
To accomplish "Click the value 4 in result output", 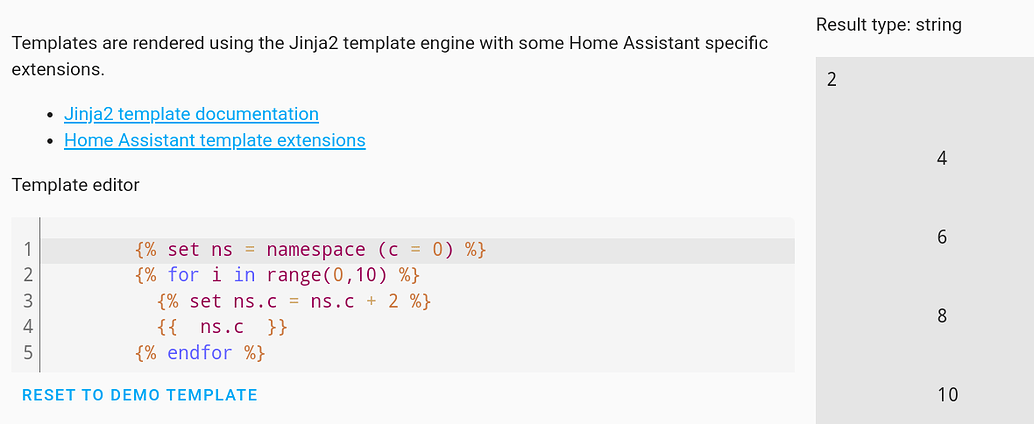I will 942,158.
